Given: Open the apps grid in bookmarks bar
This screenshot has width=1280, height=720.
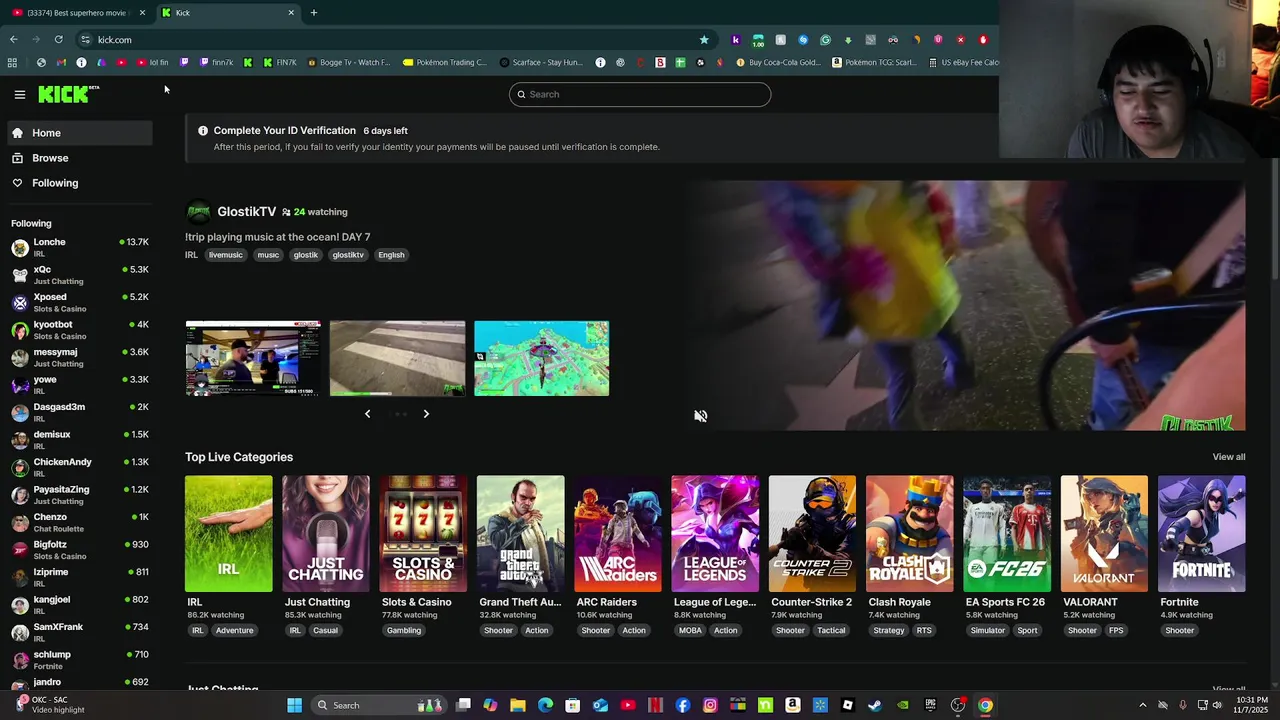Looking at the screenshot, I should (x=12, y=63).
